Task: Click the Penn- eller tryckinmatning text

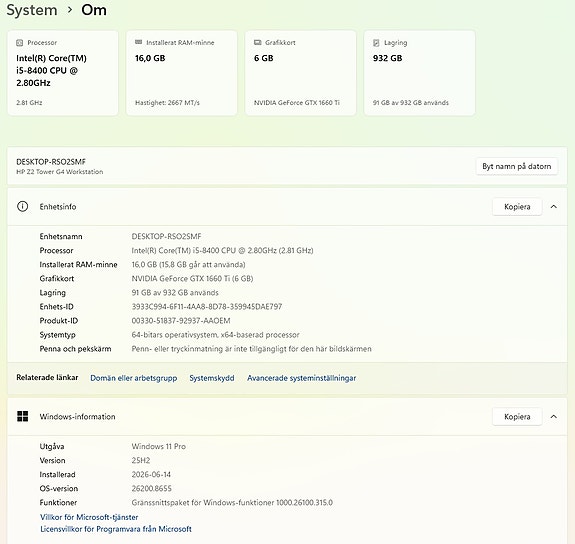Action: (x=252, y=349)
